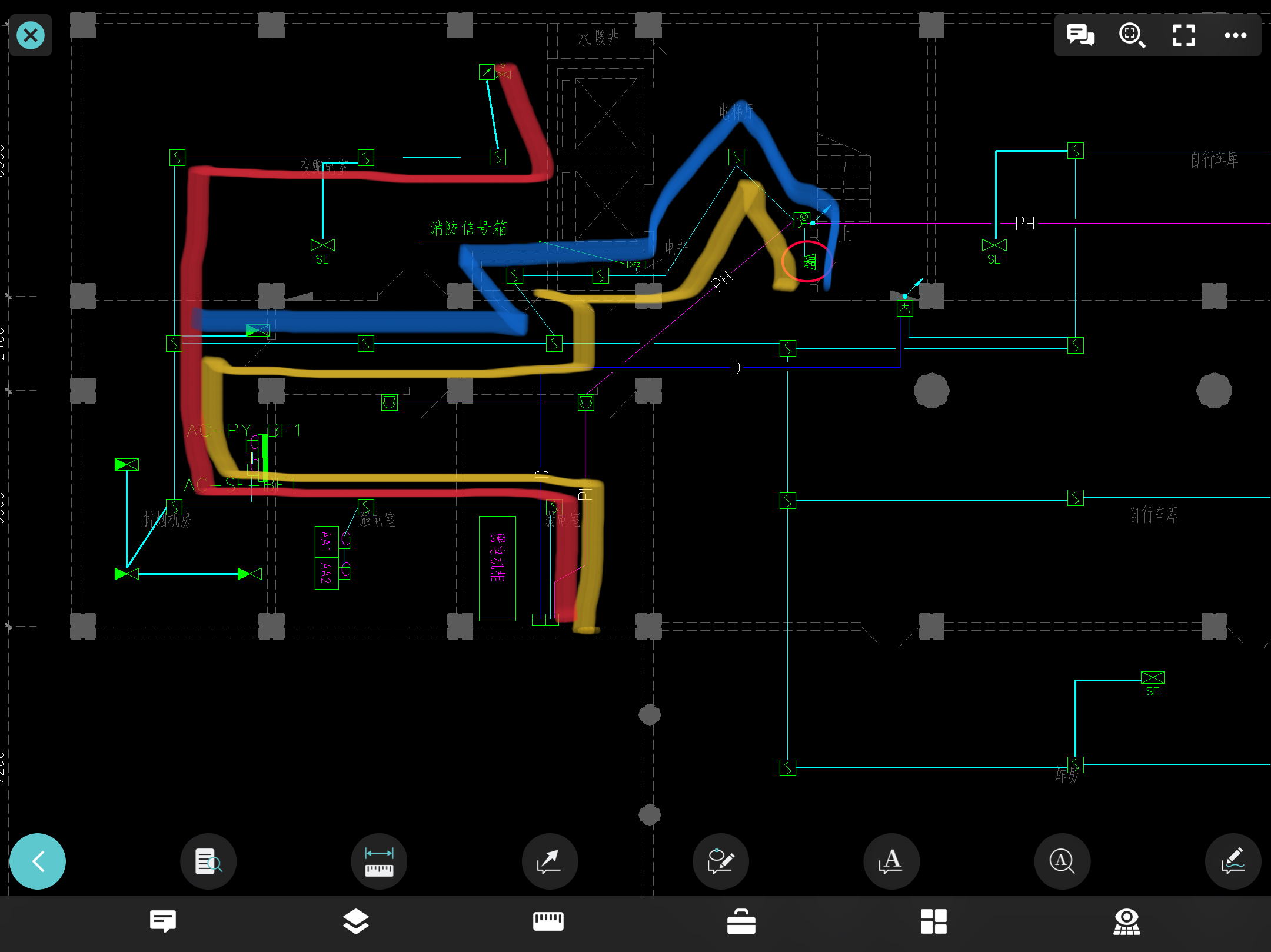Click the AC-SF-BF1 label
Viewport: 1271px width, 952px height.
[240, 485]
